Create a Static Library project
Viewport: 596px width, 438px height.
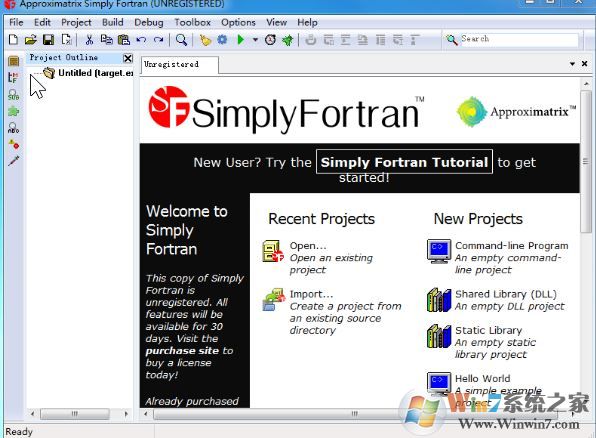488,330
